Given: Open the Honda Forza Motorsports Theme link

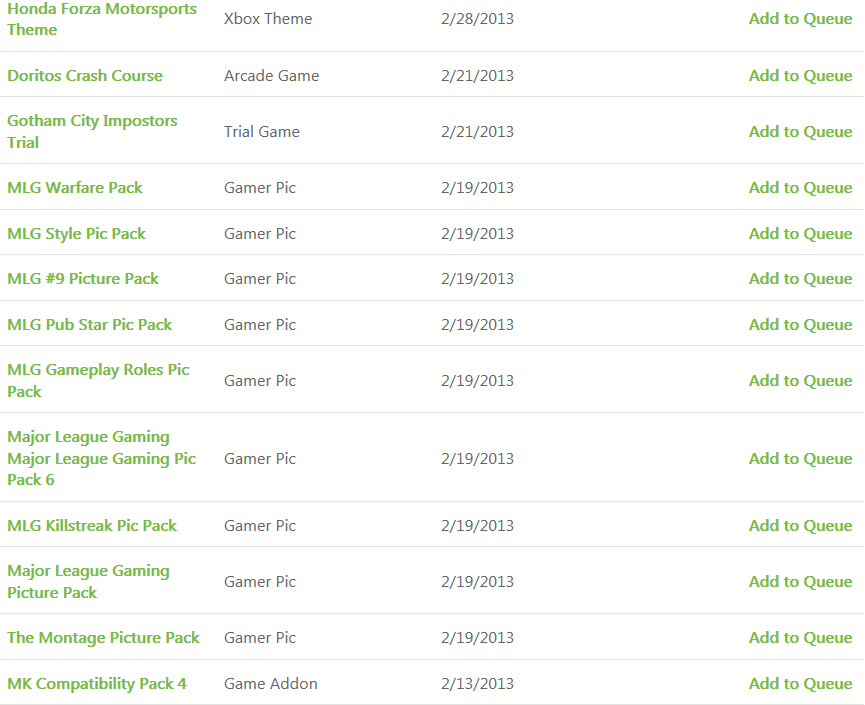Looking at the screenshot, I should (102, 19).
